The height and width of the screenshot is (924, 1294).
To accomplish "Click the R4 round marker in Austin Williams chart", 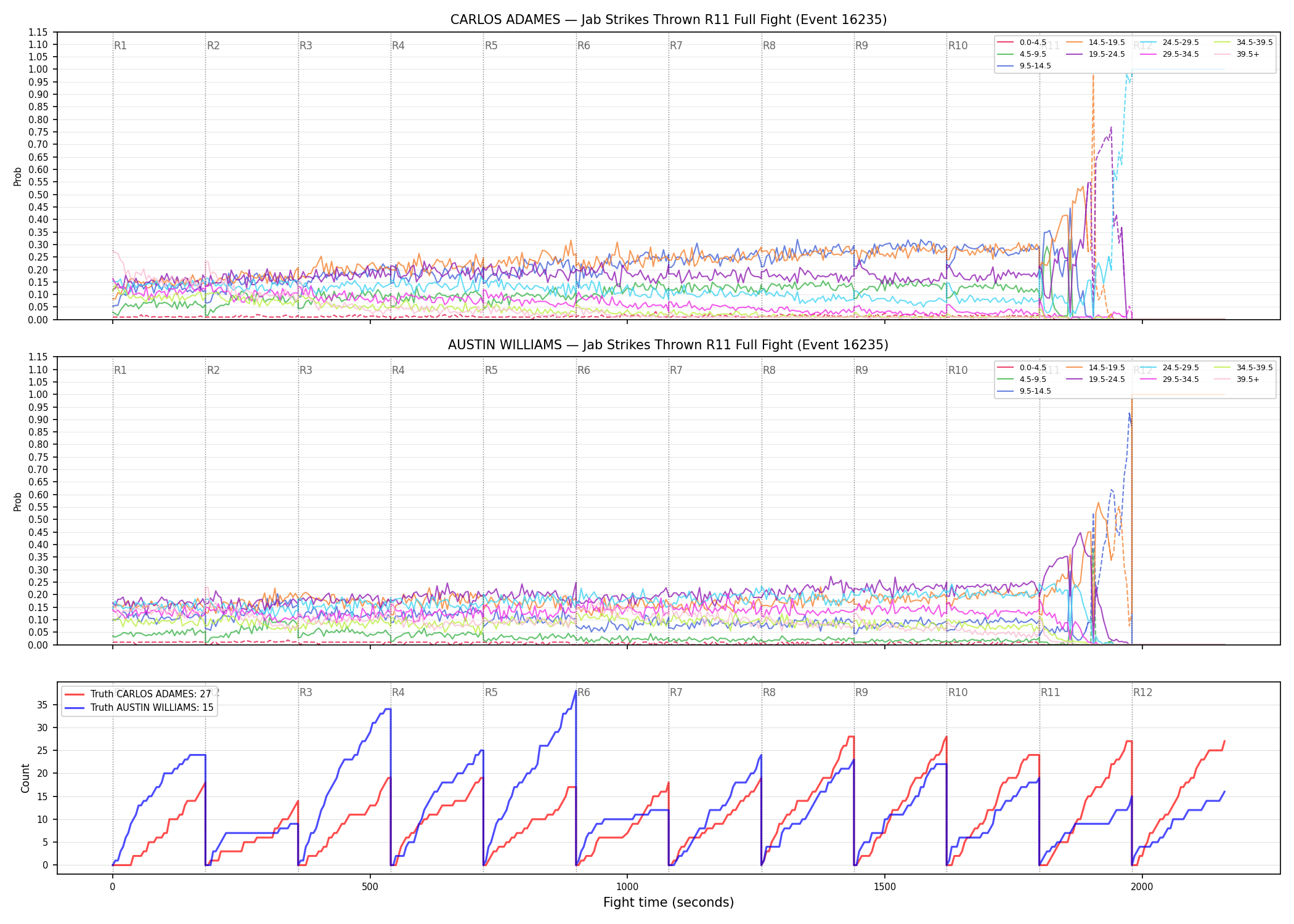I will point(398,370).
